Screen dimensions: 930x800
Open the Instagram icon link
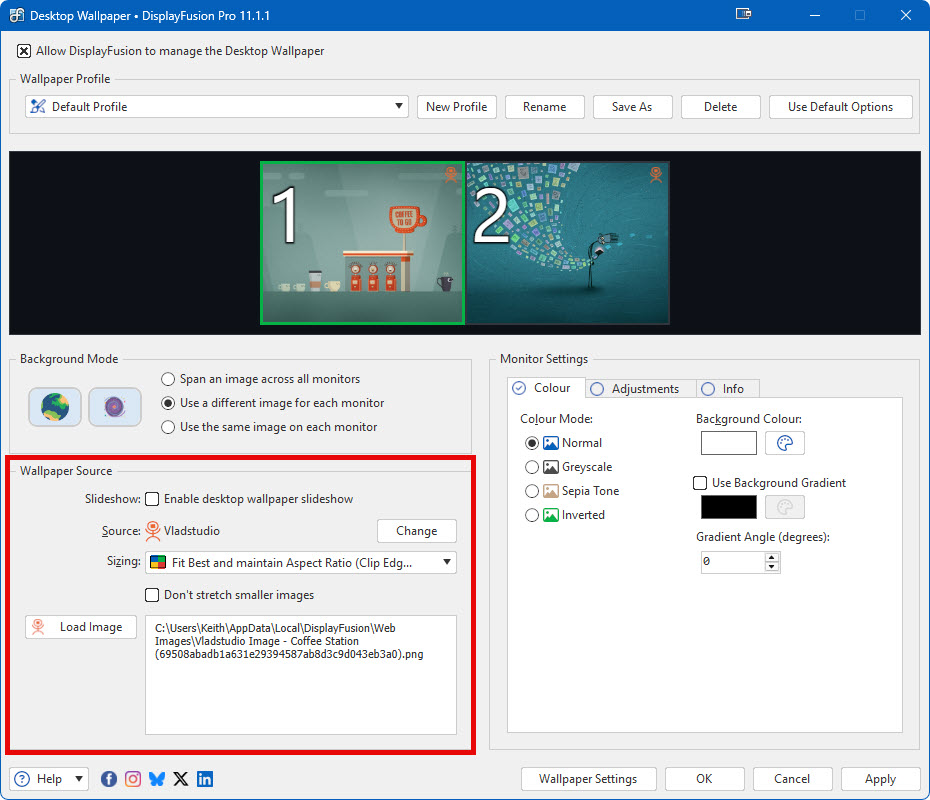click(133, 779)
